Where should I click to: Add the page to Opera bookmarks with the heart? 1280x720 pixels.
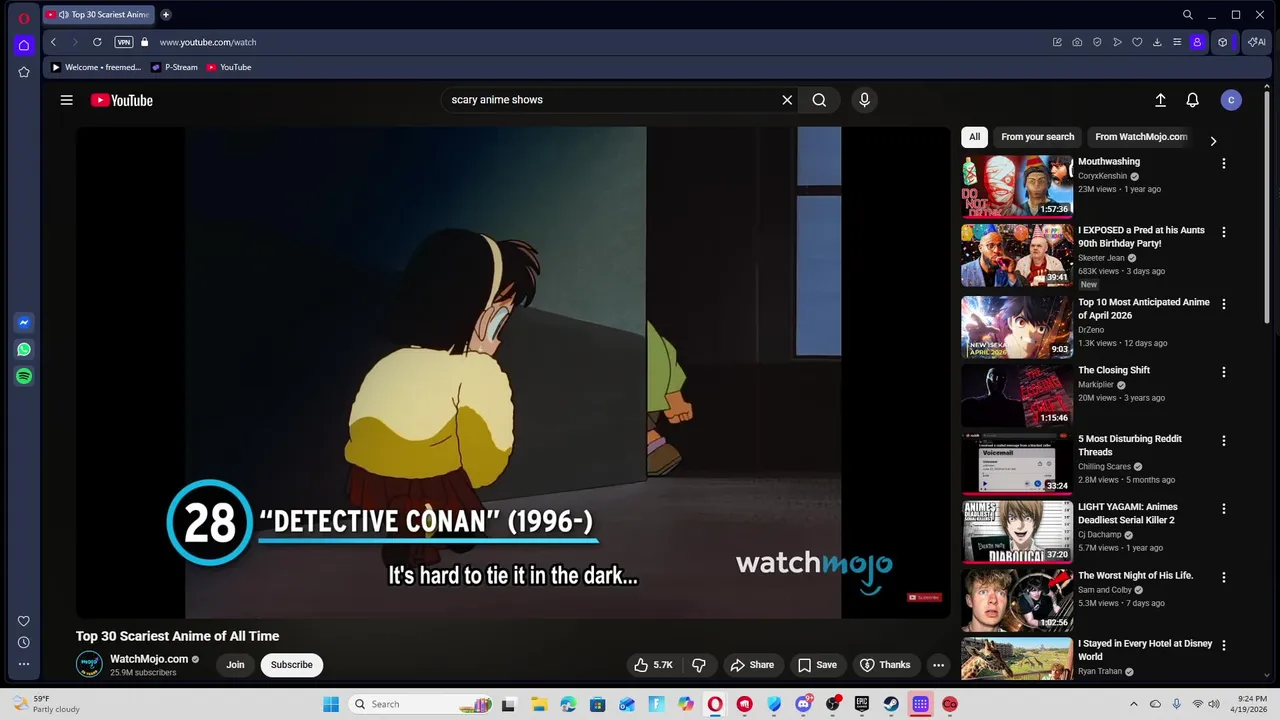[x=1137, y=42]
